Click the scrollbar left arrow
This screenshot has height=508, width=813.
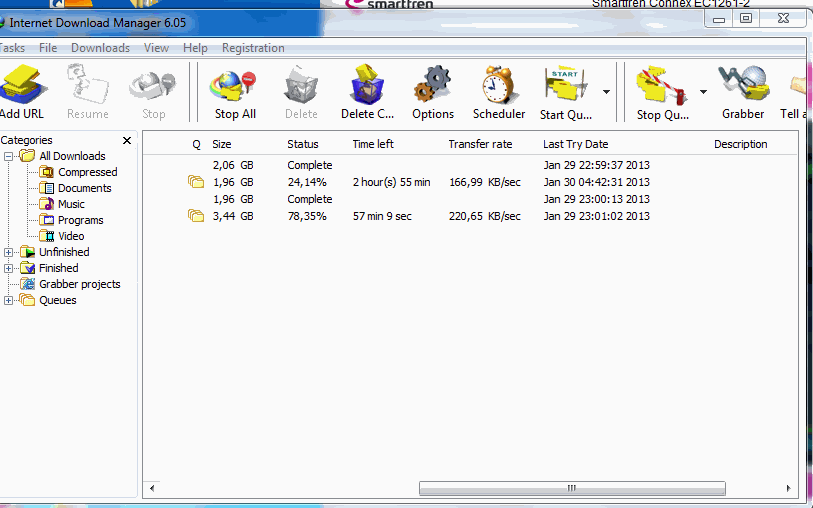point(152,488)
